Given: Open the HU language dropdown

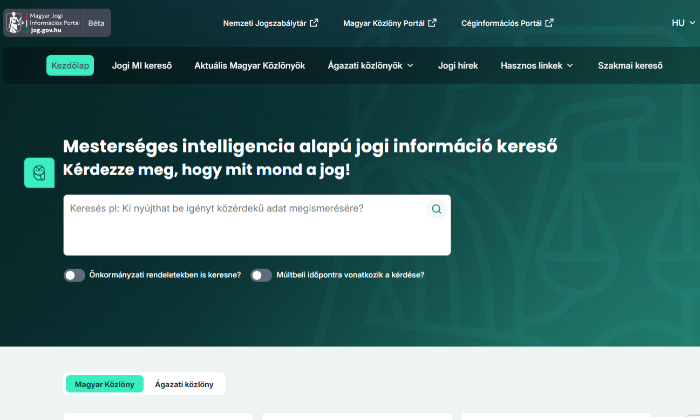Looking at the screenshot, I should coord(683,23).
